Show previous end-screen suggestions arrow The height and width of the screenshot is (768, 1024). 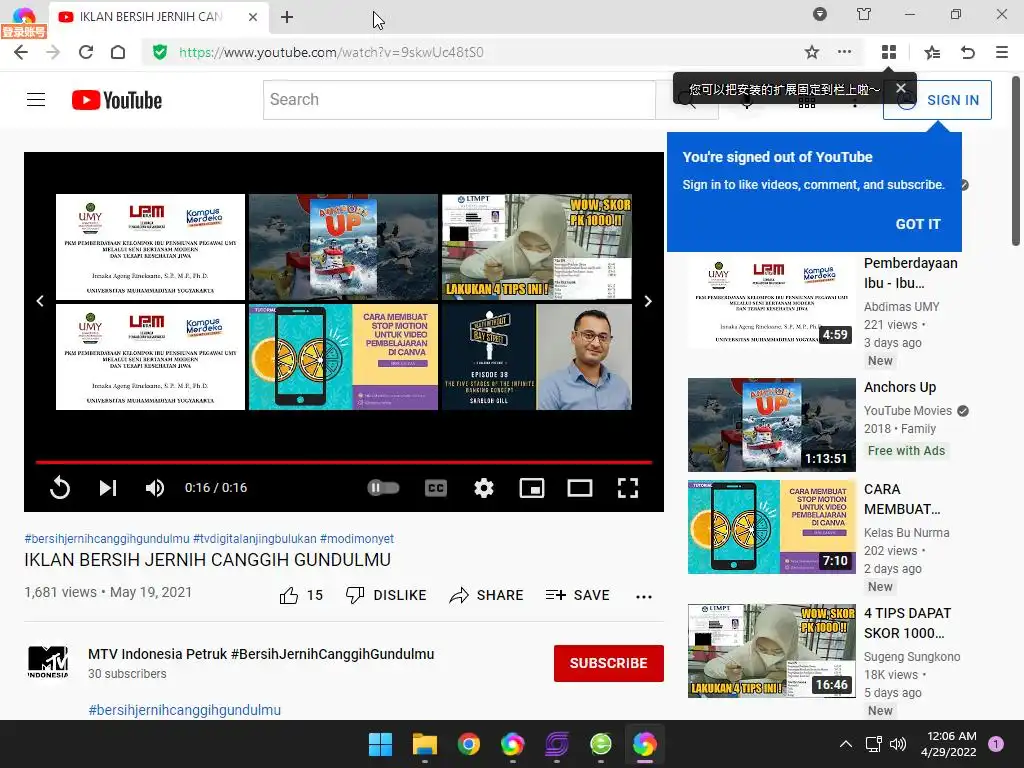pos(40,301)
